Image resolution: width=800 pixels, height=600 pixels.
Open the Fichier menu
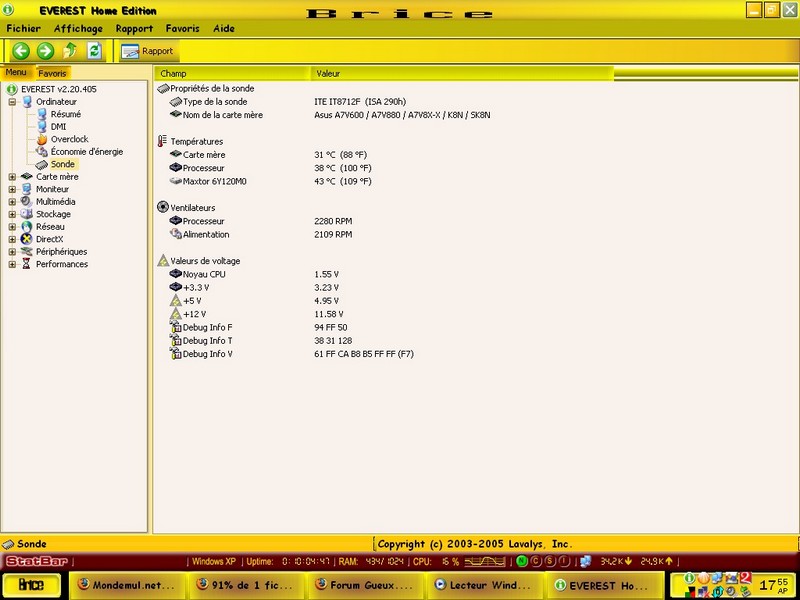point(23,29)
